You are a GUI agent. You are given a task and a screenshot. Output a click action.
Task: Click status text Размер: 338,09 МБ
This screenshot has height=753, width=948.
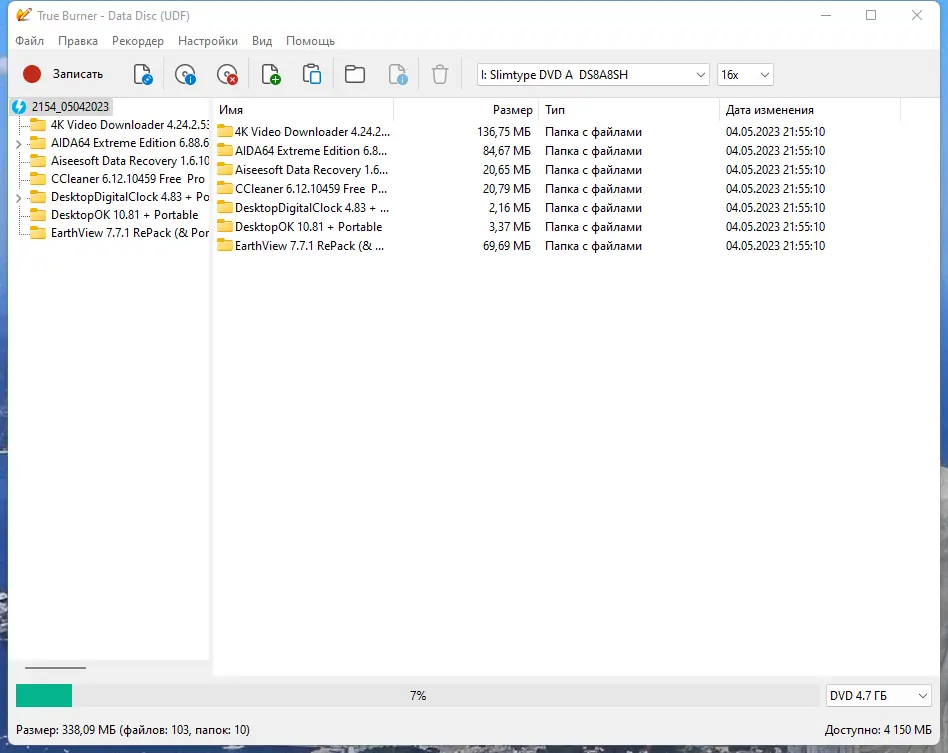click(65, 730)
